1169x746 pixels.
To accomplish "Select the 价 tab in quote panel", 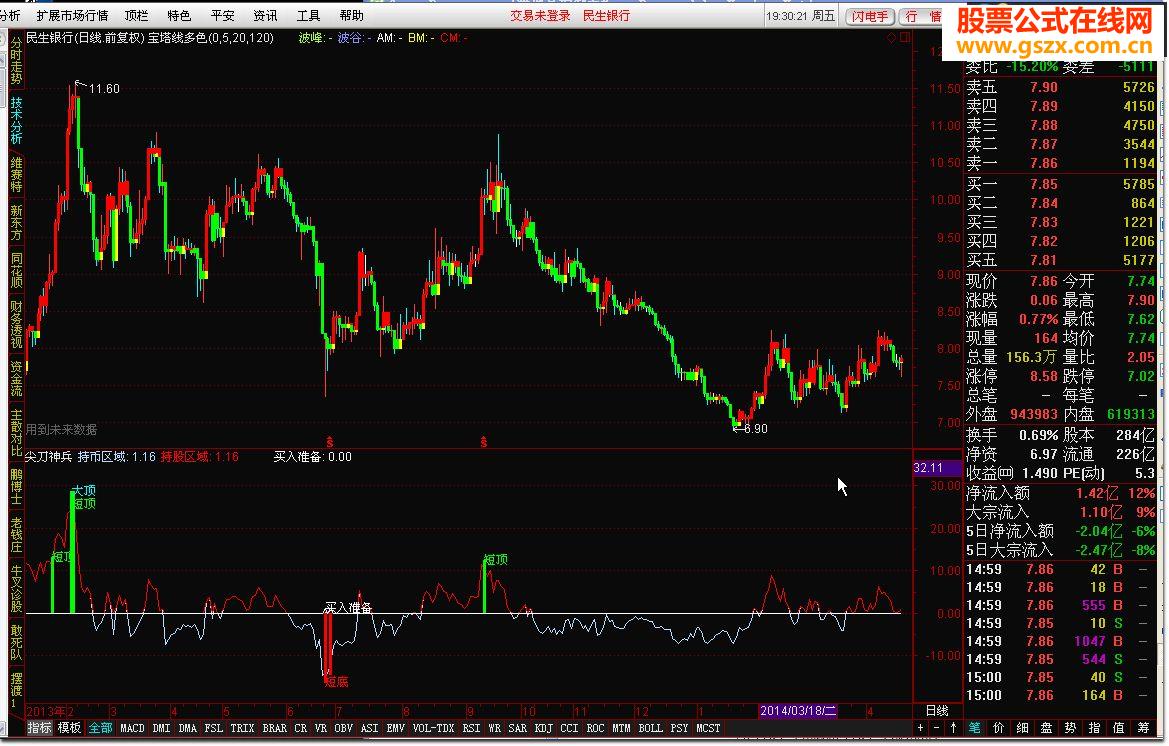I will [x=998, y=727].
